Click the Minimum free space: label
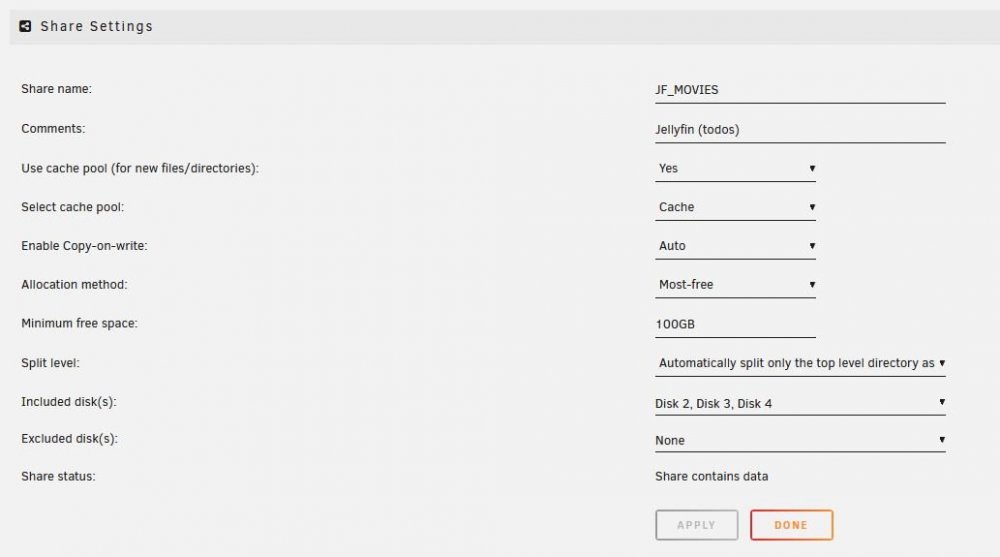This screenshot has width=1000, height=557. [x=79, y=323]
